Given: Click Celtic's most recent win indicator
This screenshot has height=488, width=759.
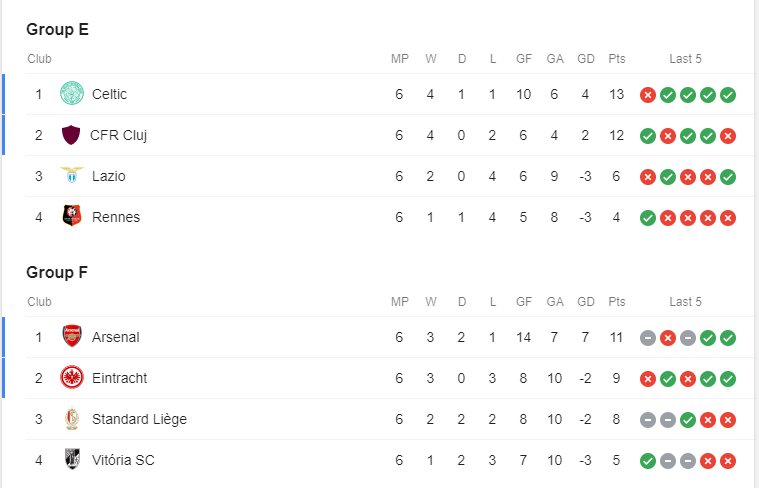Looking at the screenshot, I should (x=728, y=95).
